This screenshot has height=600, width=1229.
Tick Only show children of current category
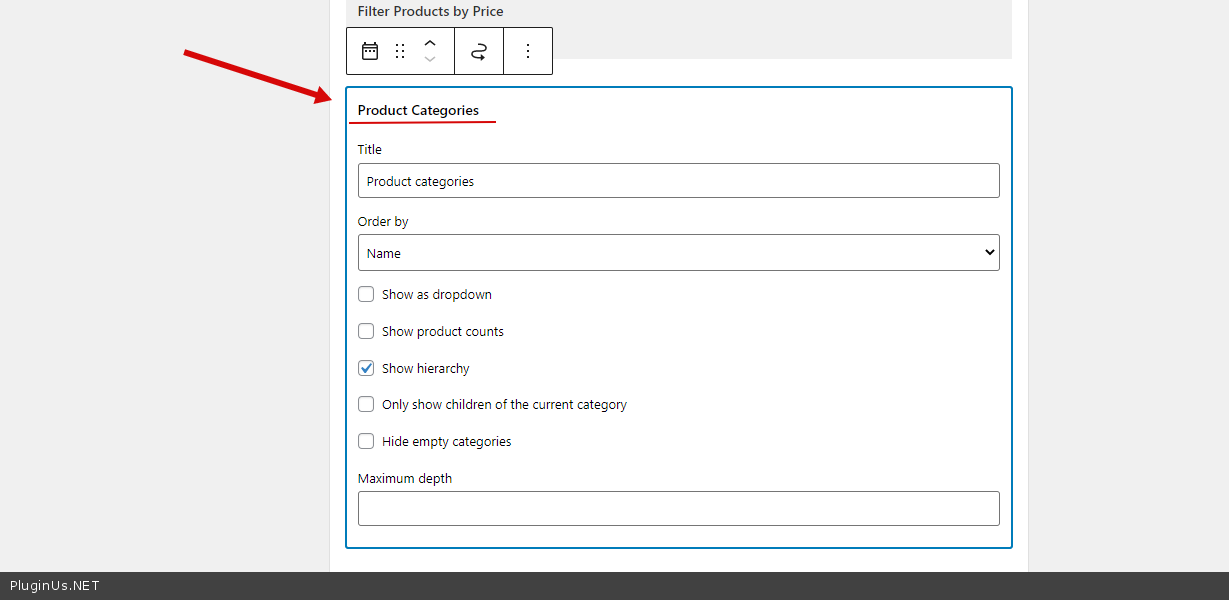[366, 405]
